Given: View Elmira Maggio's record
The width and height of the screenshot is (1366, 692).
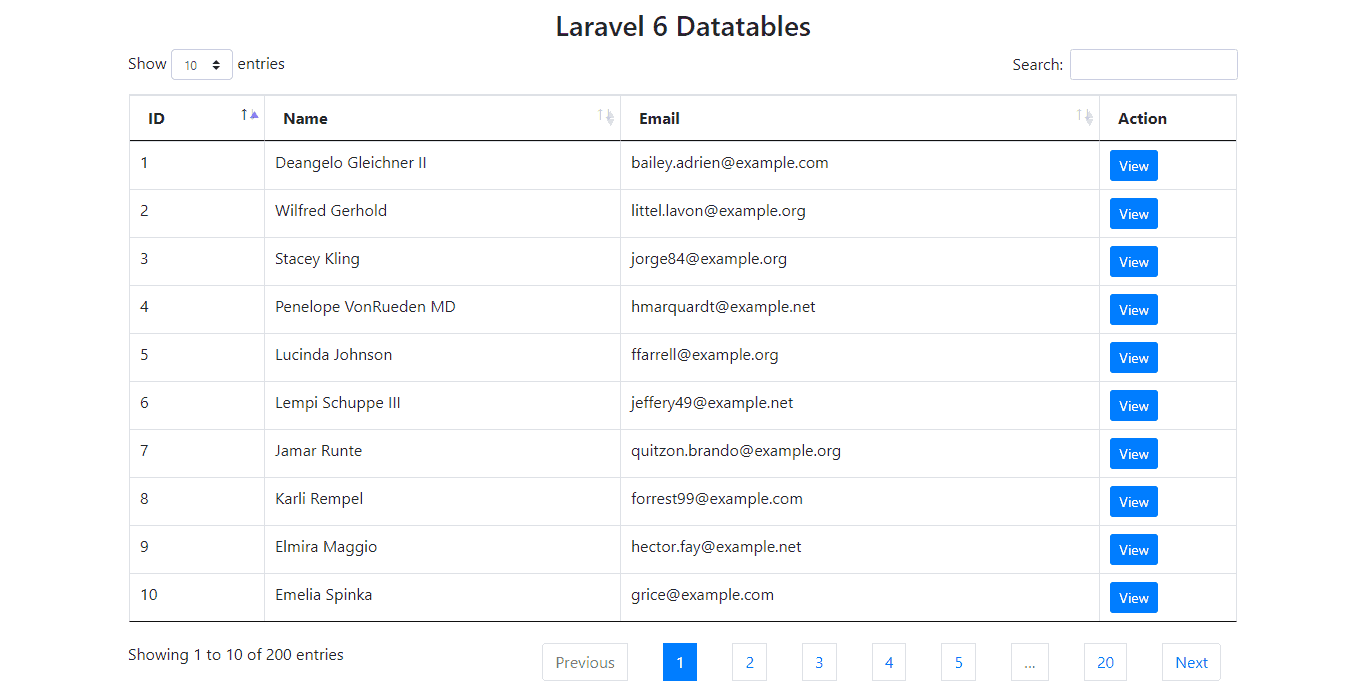Looking at the screenshot, I should pyautogui.click(x=1134, y=550).
